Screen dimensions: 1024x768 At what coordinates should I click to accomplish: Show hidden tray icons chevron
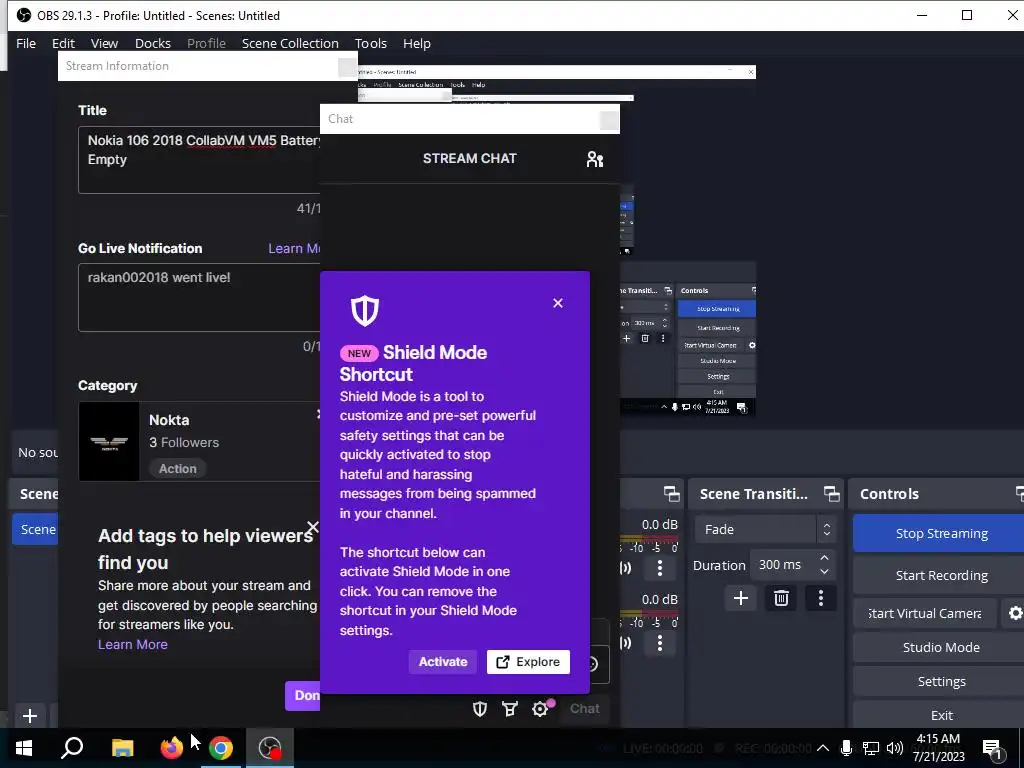(x=823, y=748)
